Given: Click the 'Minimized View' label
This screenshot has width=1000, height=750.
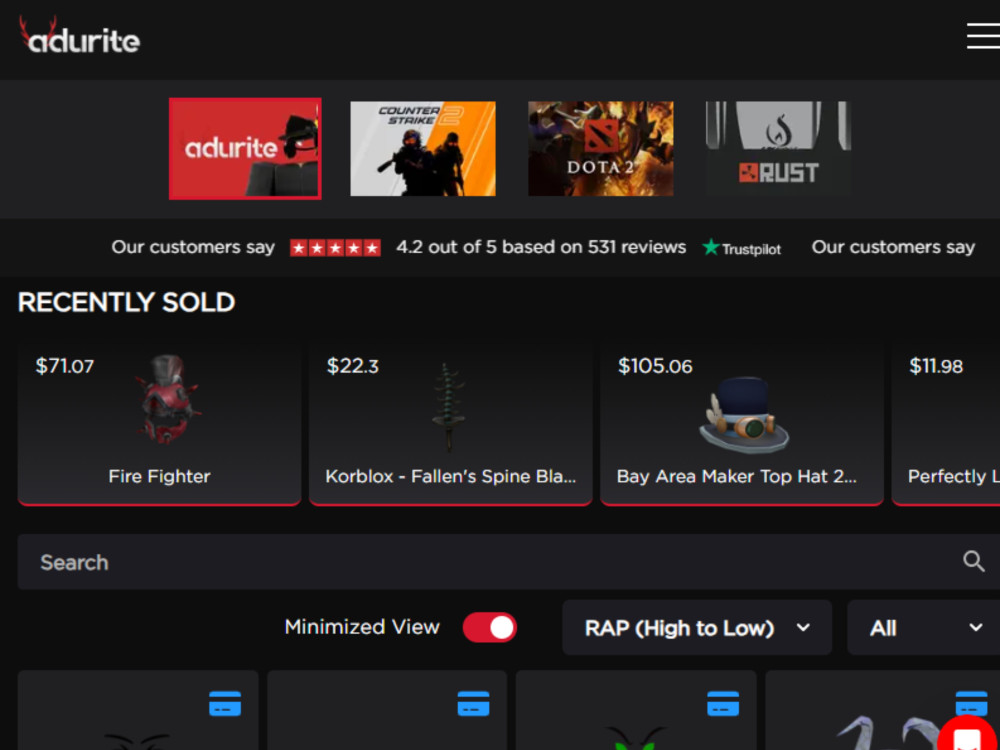Looking at the screenshot, I should pos(362,627).
